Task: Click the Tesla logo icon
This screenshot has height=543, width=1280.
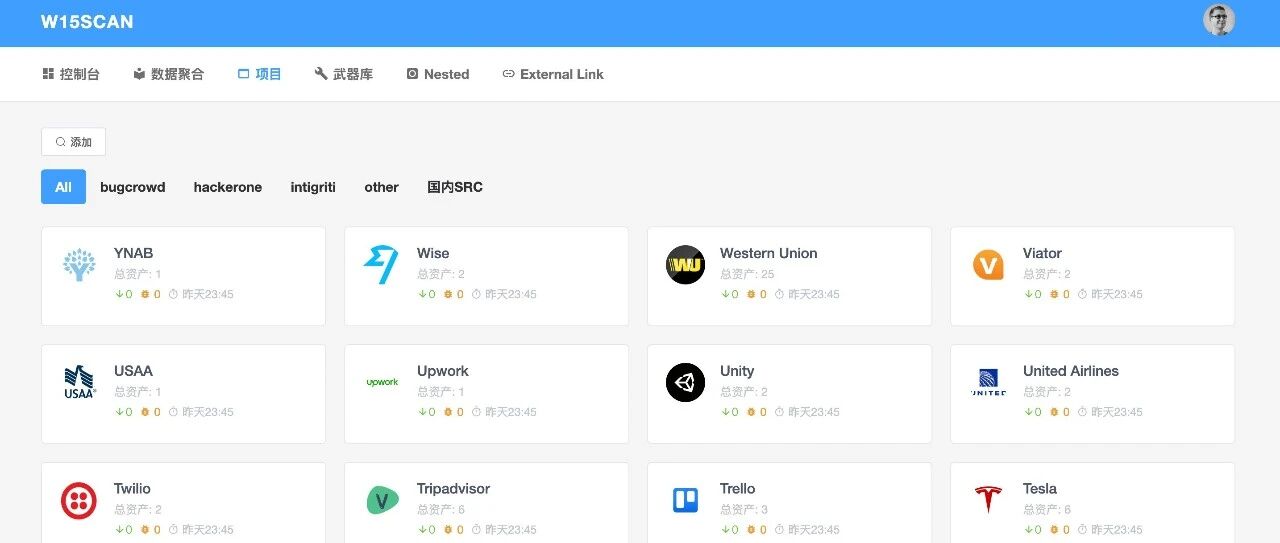Action: (988, 500)
